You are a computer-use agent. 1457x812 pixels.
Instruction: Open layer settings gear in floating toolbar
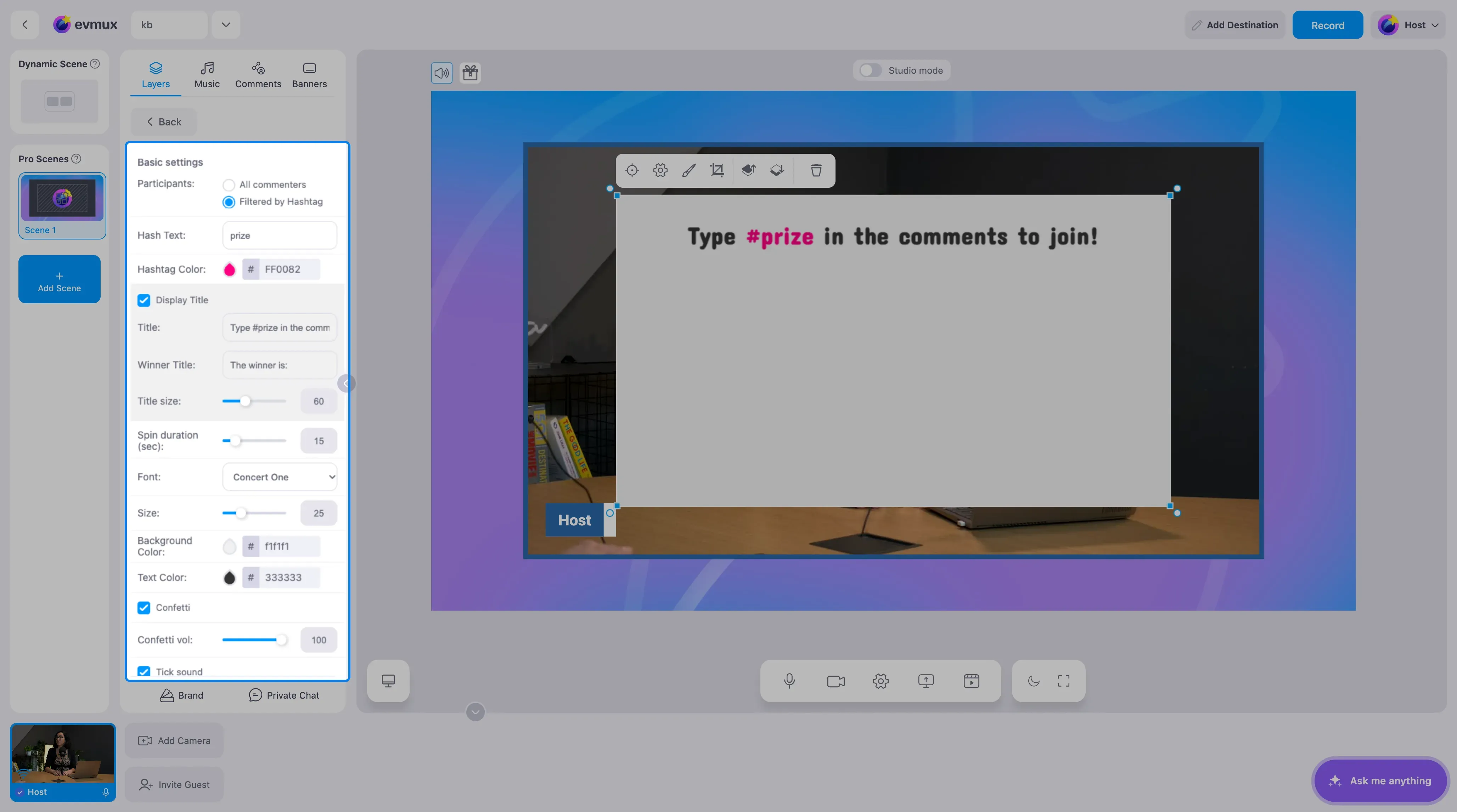pos(660,170)
